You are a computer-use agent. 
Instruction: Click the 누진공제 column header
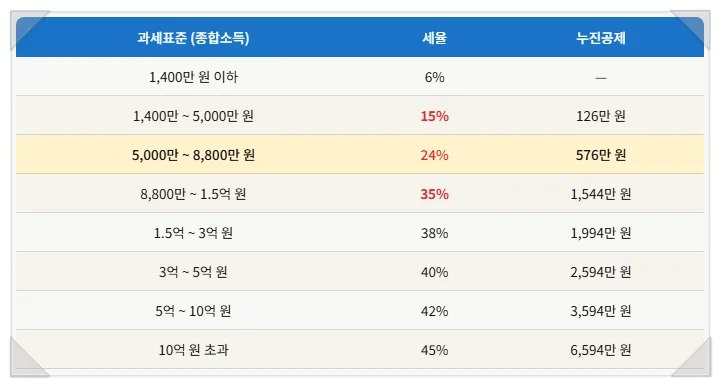point(601,38)
